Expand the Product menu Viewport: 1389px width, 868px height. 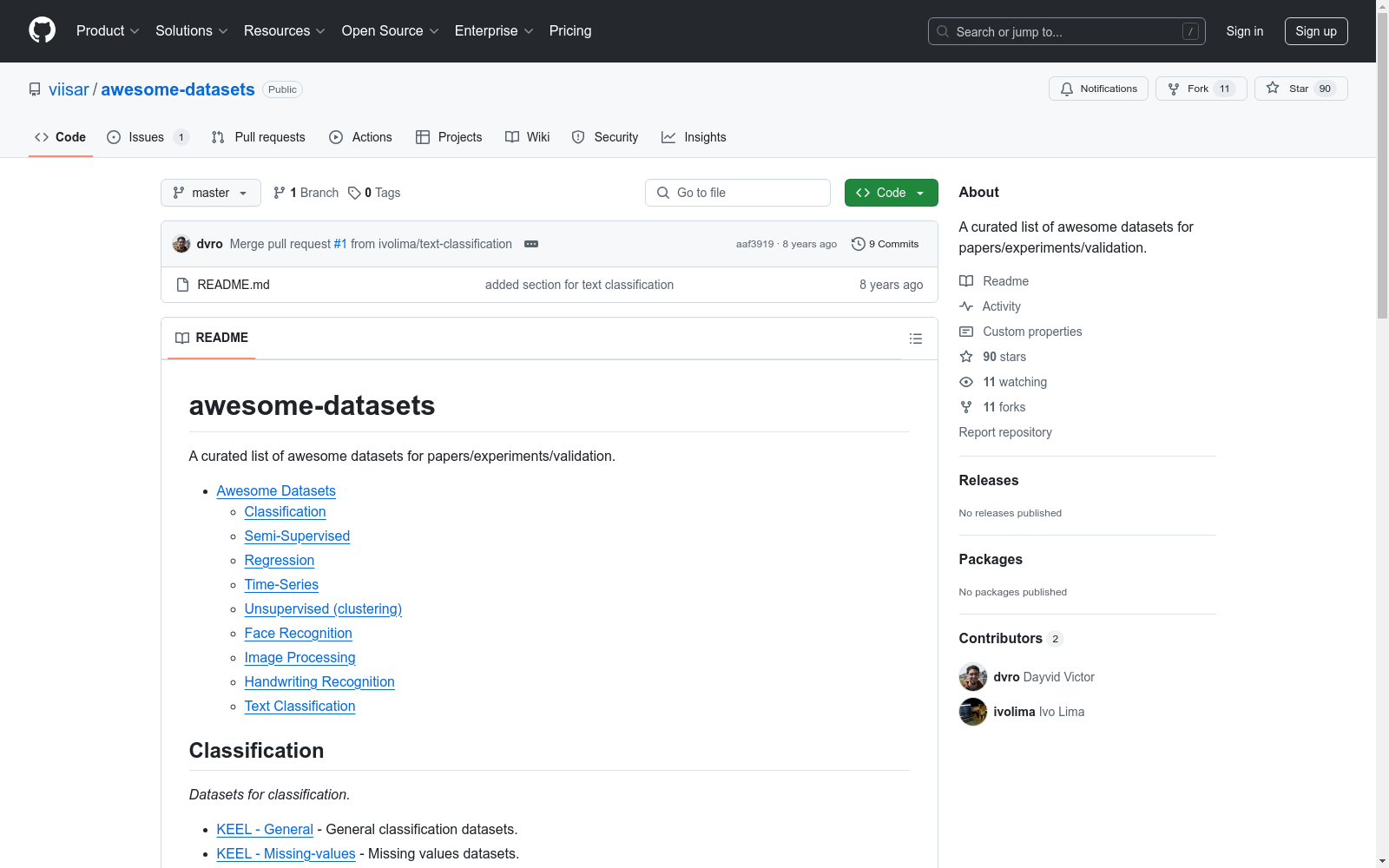pos(108,31)
